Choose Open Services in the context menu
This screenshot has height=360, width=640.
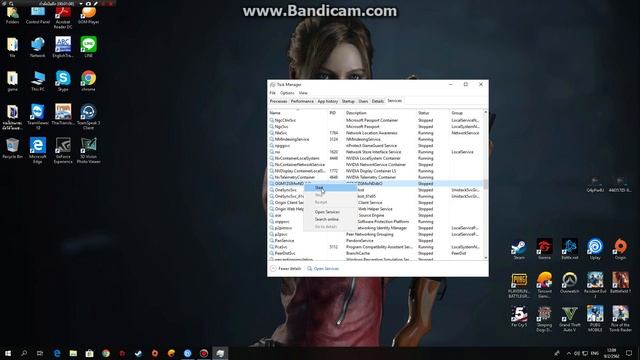(x=327, y=212)
